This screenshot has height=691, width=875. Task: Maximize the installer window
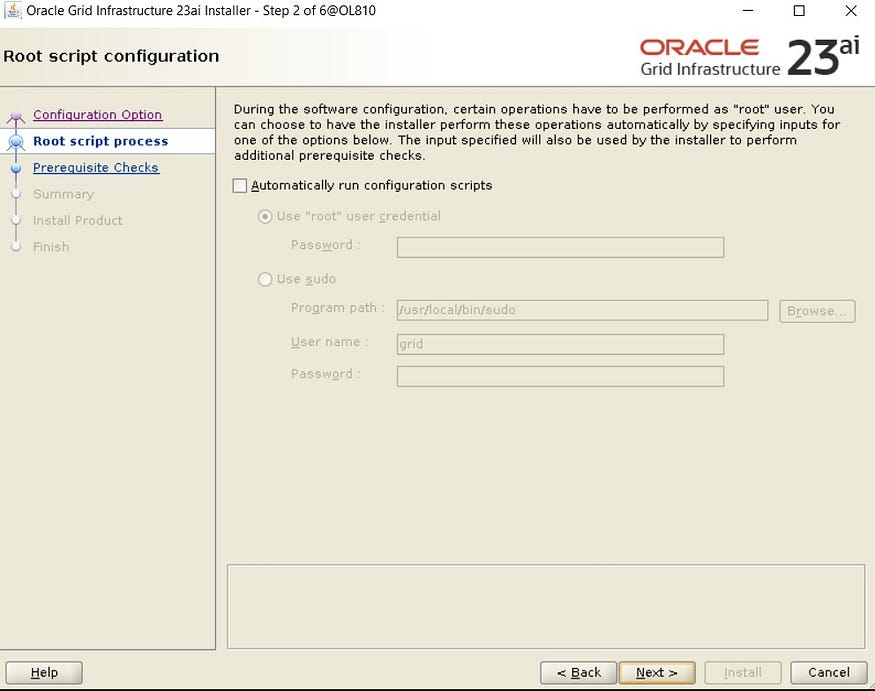799,11
